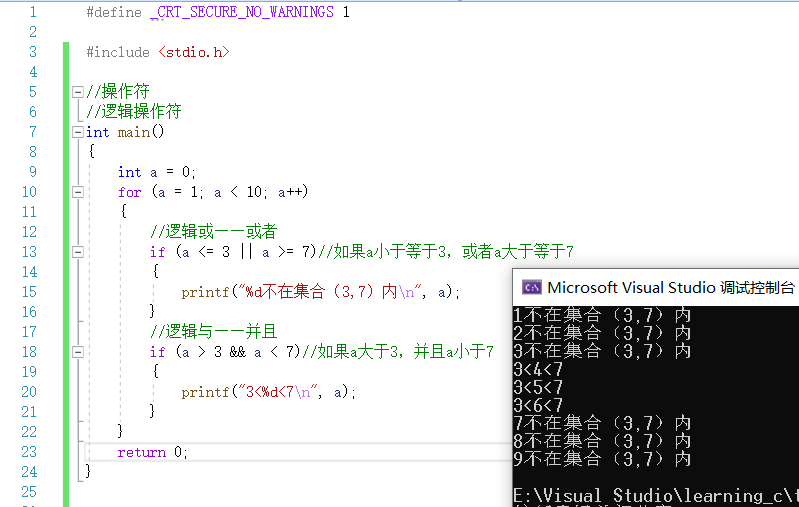Image resolution: width=799 pixels, height=507 pixels.
Task: Click console output '8不在集合（3,7）内'
Action: click(602, 441)
